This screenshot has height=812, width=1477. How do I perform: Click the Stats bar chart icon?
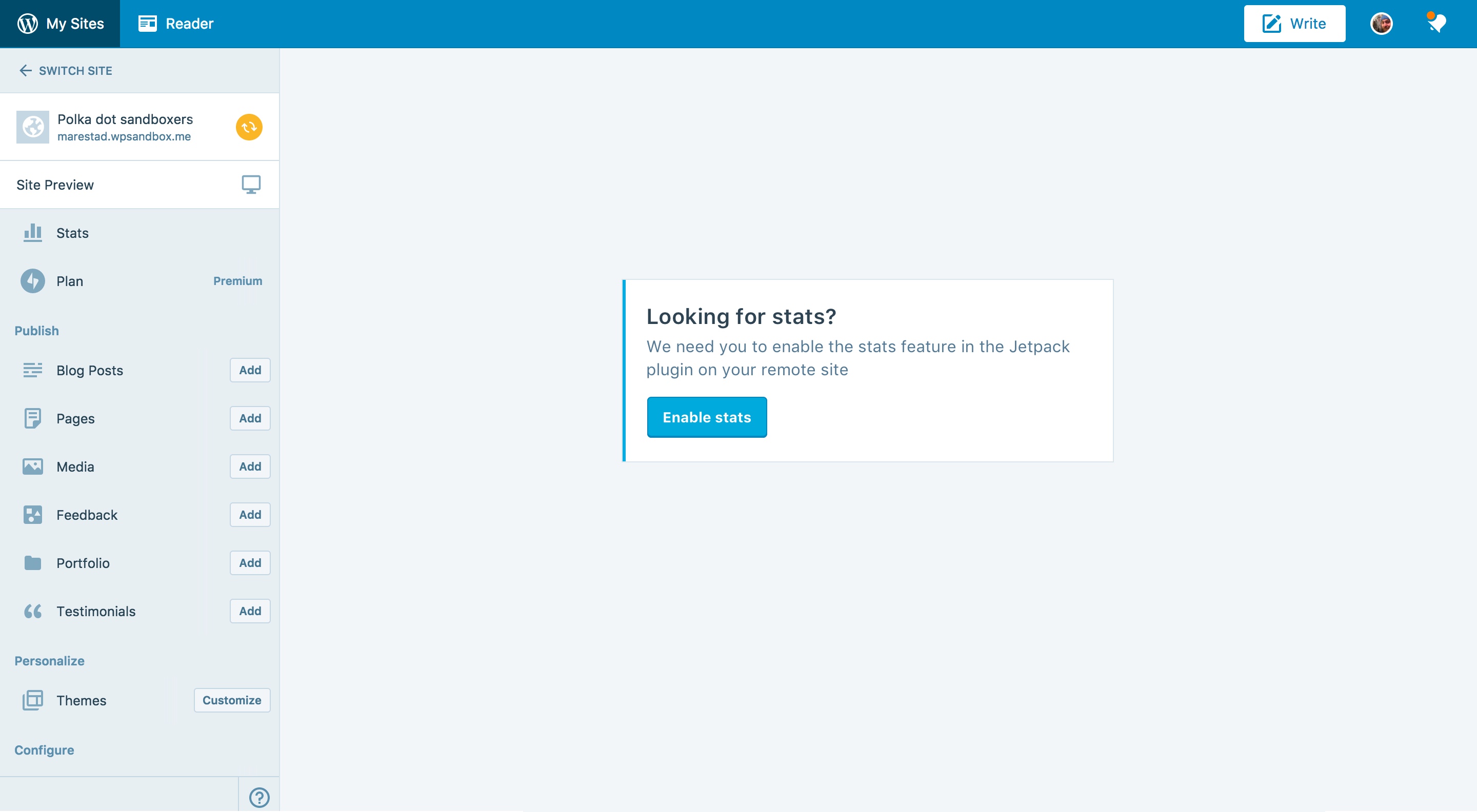click(x=33, y=233)
